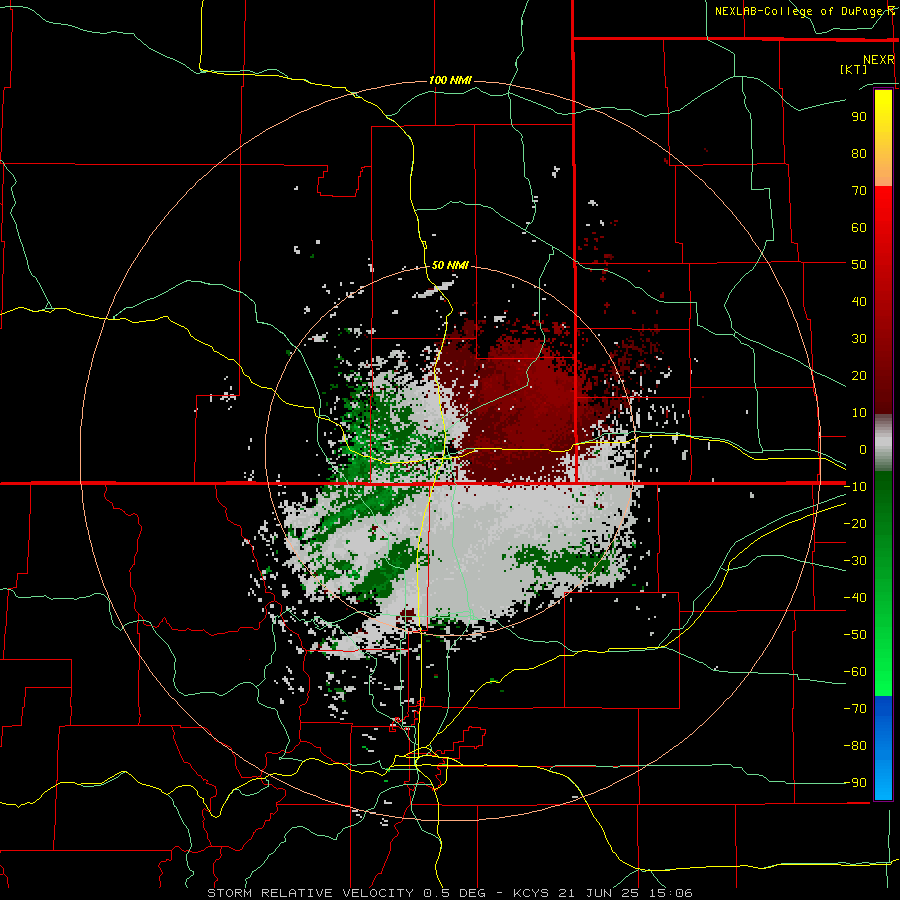Image resolution: width=900 pixels, height=900 pixels.
Task: Click the positive 90 scale value
Action: 859,117
